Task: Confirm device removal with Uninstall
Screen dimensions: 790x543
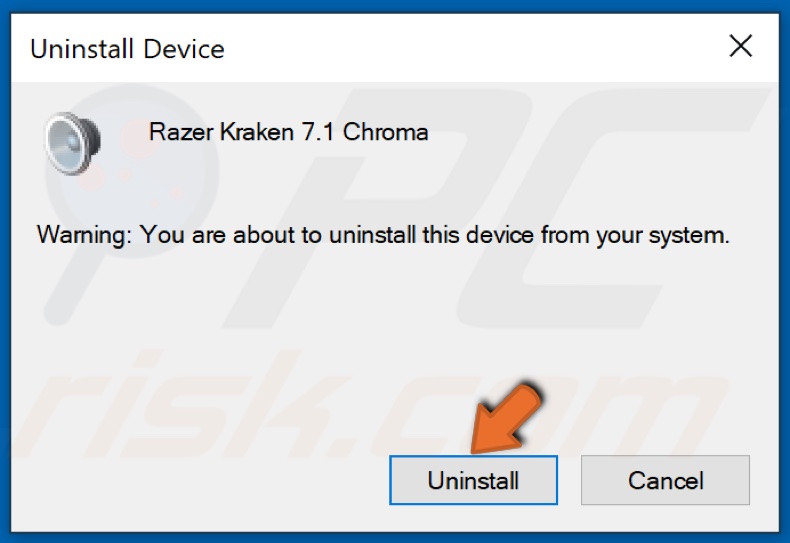Action: pyautogui.click(x=473, y=480)
